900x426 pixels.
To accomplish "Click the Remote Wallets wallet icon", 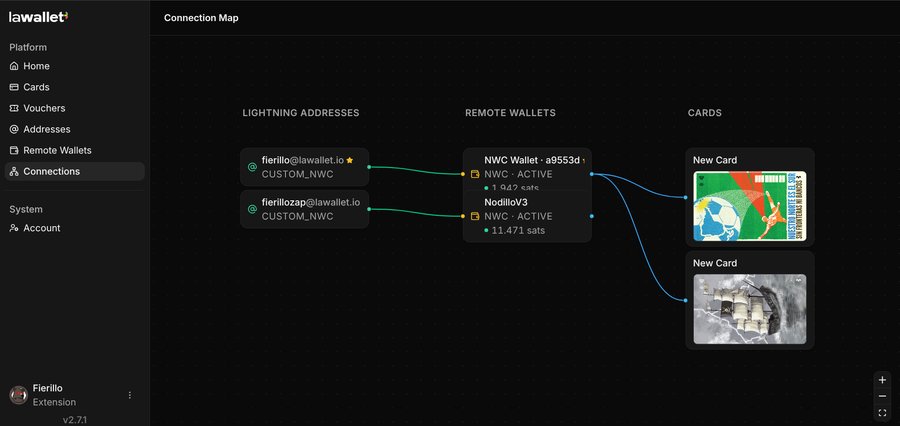I will (x=14, y=150).
